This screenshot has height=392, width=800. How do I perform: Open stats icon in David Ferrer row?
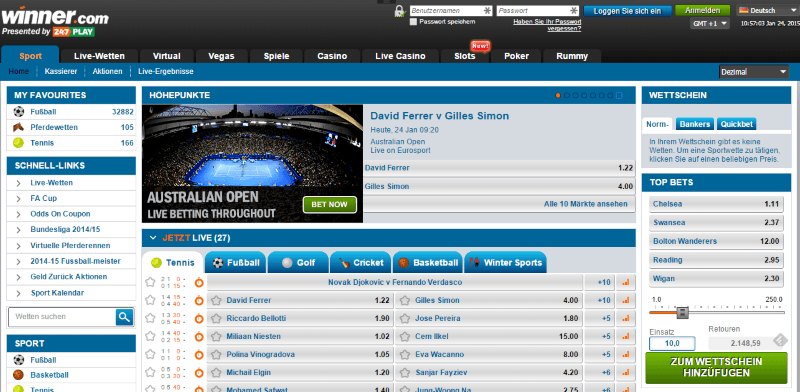(x=626, y=301)
